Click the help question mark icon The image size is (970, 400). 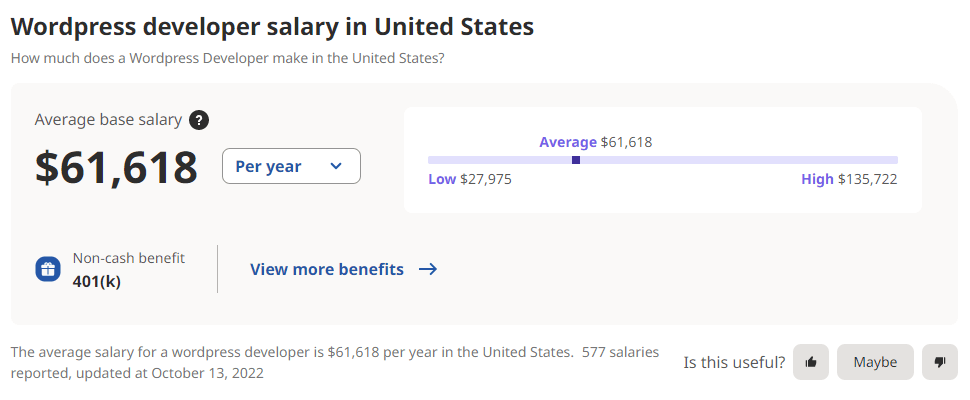199,120
